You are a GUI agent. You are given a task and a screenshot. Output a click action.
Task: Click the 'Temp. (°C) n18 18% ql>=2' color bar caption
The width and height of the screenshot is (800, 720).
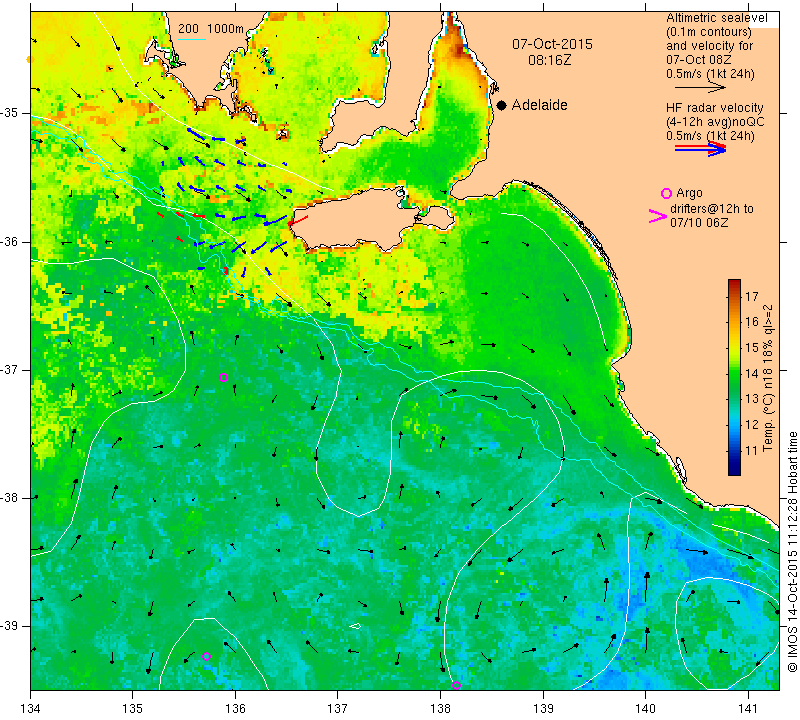768,378
